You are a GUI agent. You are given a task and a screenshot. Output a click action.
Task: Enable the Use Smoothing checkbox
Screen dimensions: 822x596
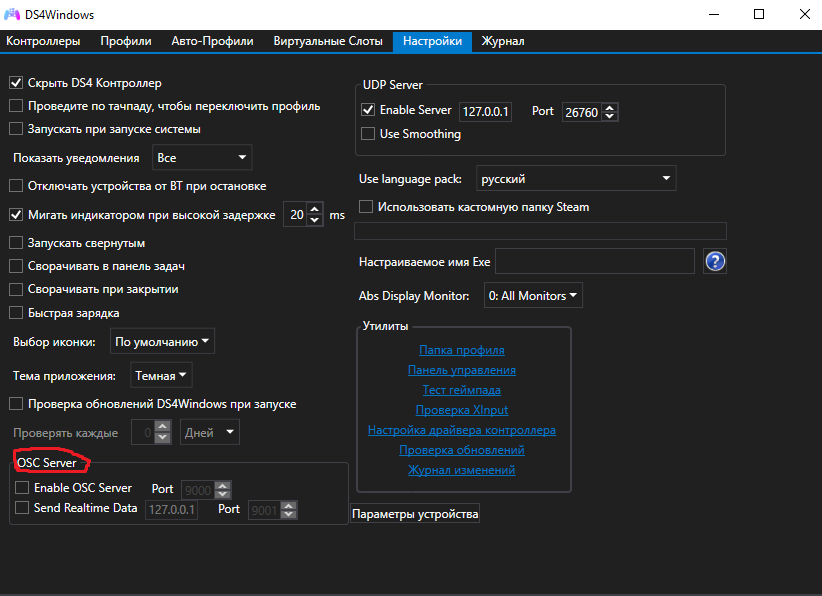pyautogui.click(x=367, y=134)
